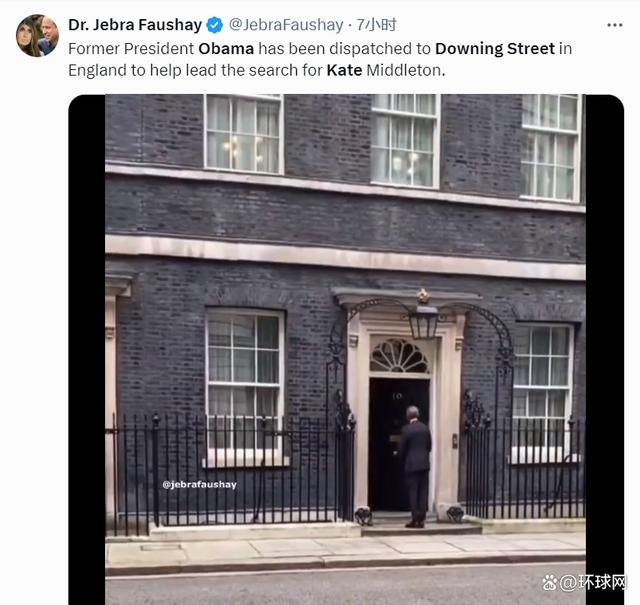Click the blue verified badge

[x=215, y=25]
